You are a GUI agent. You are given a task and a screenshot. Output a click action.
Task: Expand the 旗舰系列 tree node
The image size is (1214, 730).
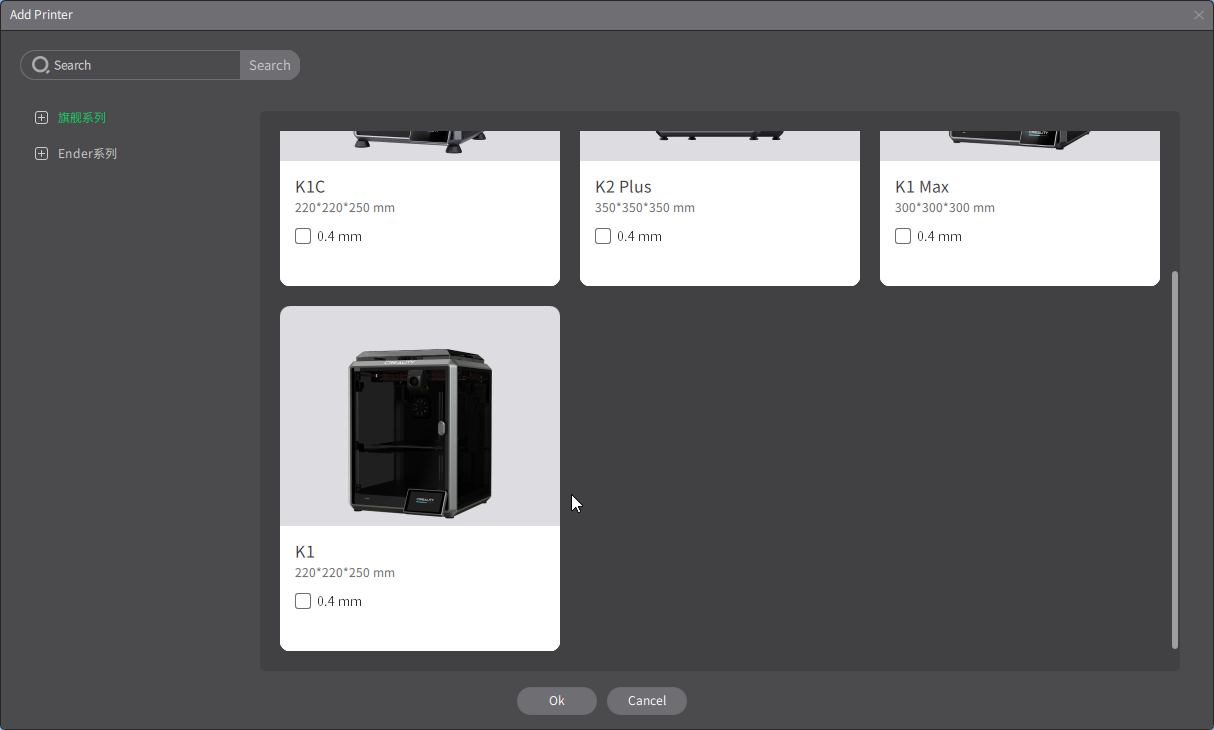click(x=41, y=117)
